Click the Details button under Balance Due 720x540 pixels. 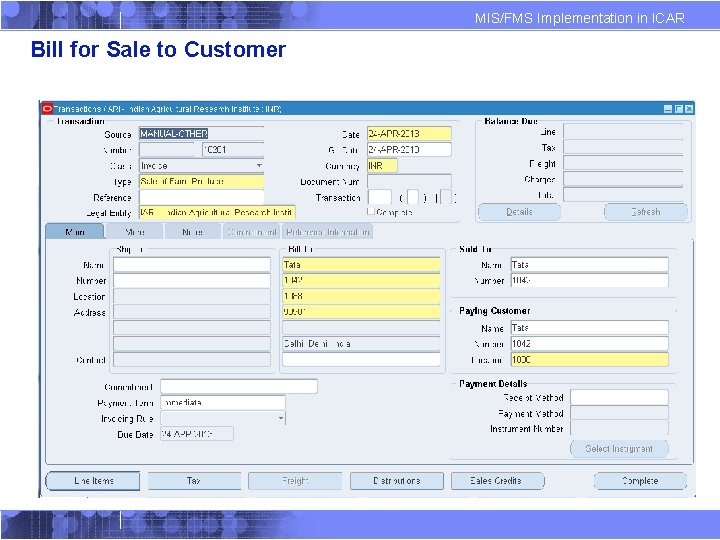[x=519, y=212]
